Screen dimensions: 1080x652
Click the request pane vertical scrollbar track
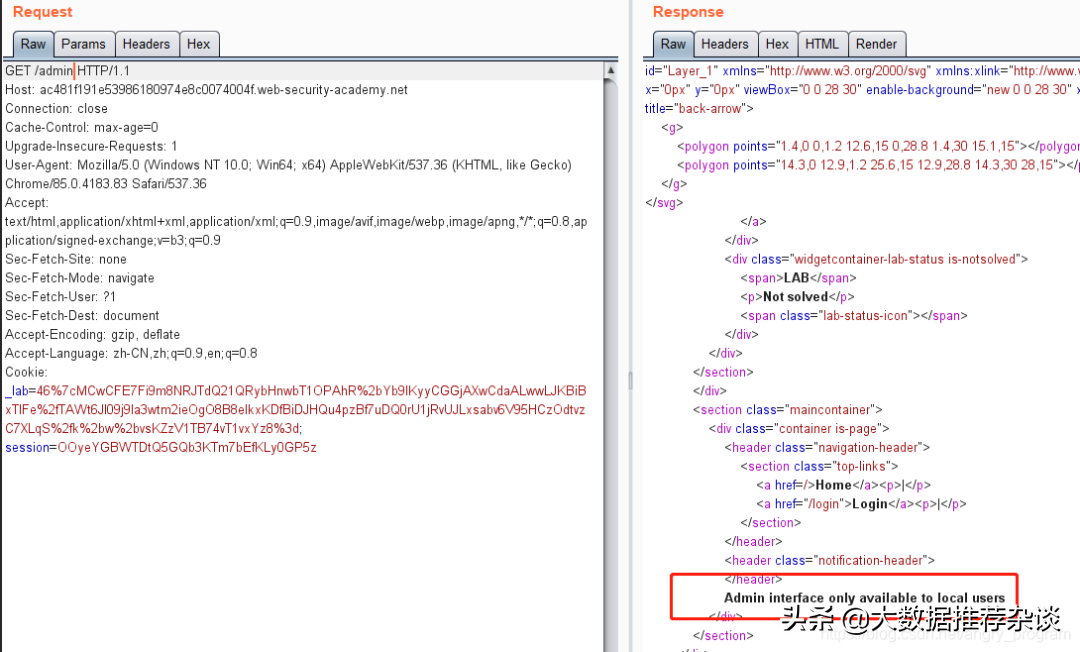(x=610, y=365)
